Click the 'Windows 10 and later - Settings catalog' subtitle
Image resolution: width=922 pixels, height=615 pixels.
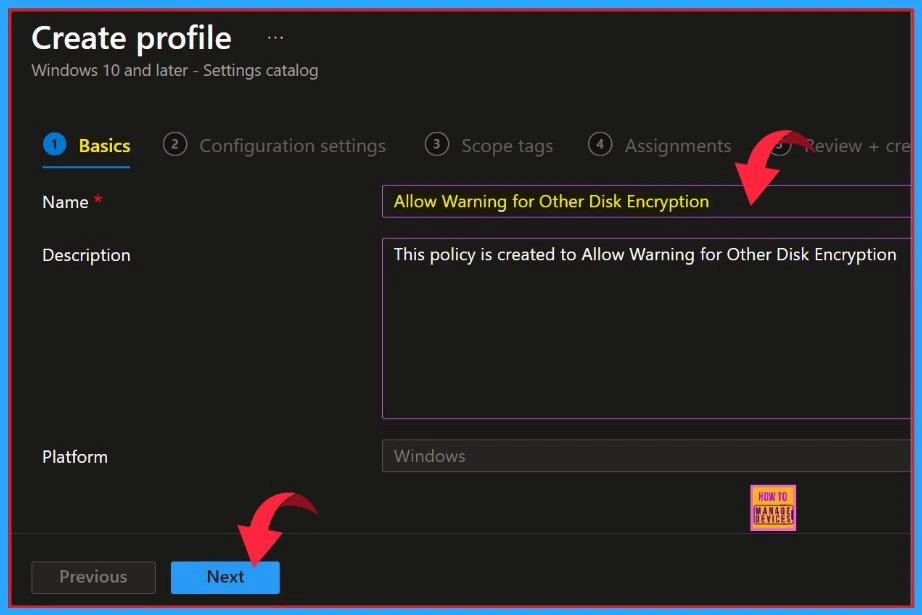tap(175, 71)
